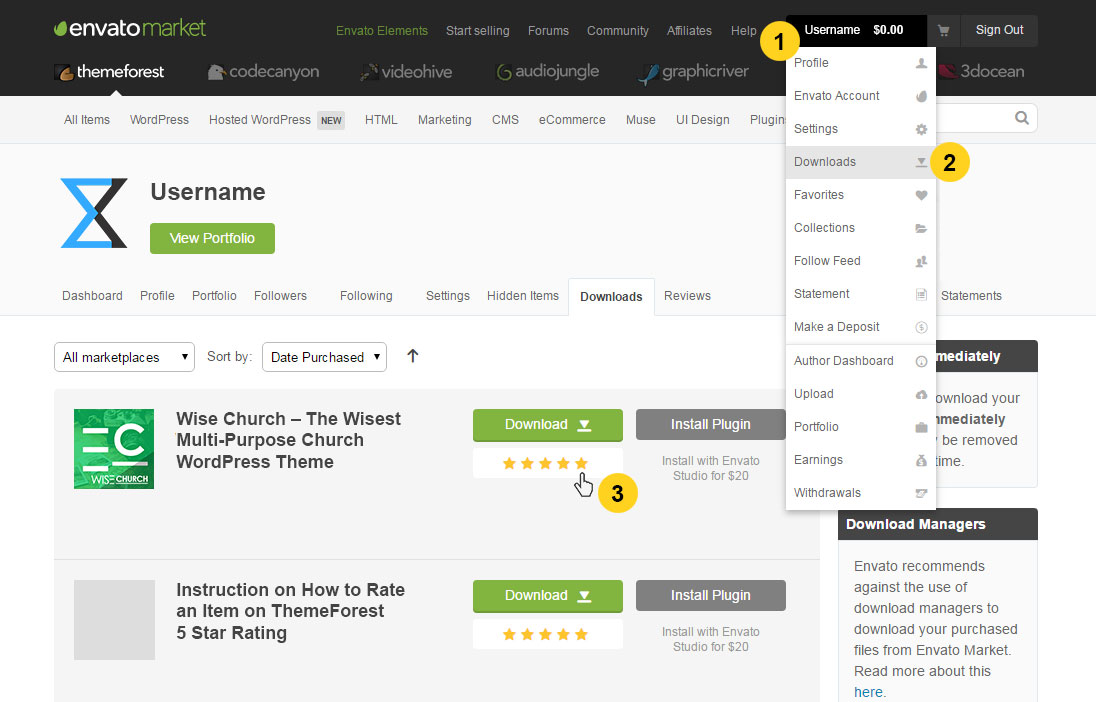Open the Envato Elements link
The width and height of the screenshot is (1096, 702).
[x=382, y=31]
